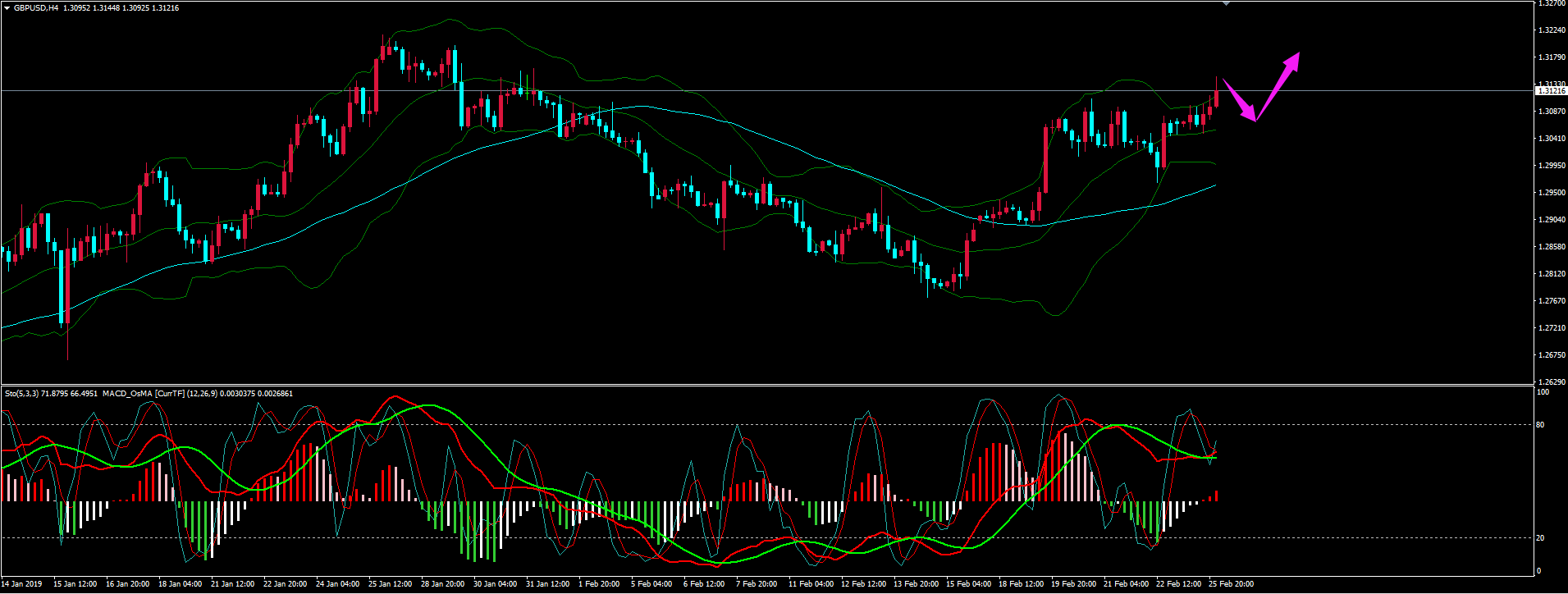Viewport: 1568px width, 594px height.
Task: Click the 30 Jan 04:00 time label
Action: tap(496, 584)
